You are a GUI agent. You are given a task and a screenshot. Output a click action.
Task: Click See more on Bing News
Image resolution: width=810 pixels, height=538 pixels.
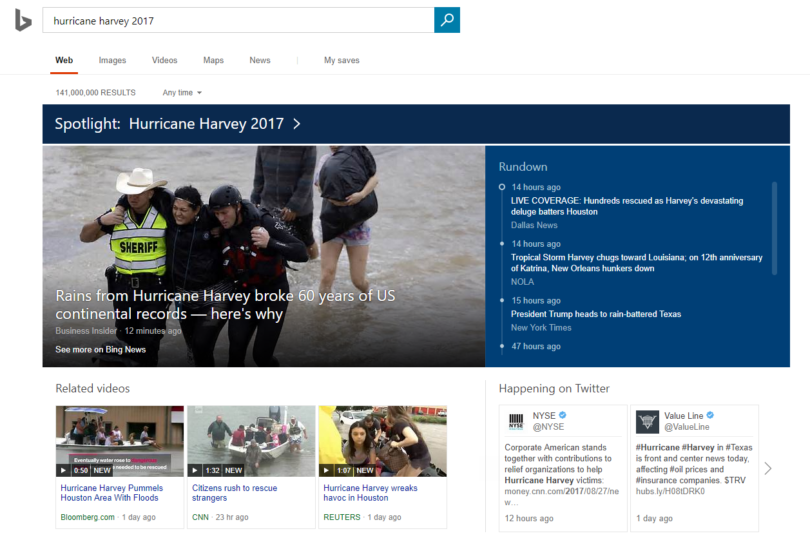100,350
